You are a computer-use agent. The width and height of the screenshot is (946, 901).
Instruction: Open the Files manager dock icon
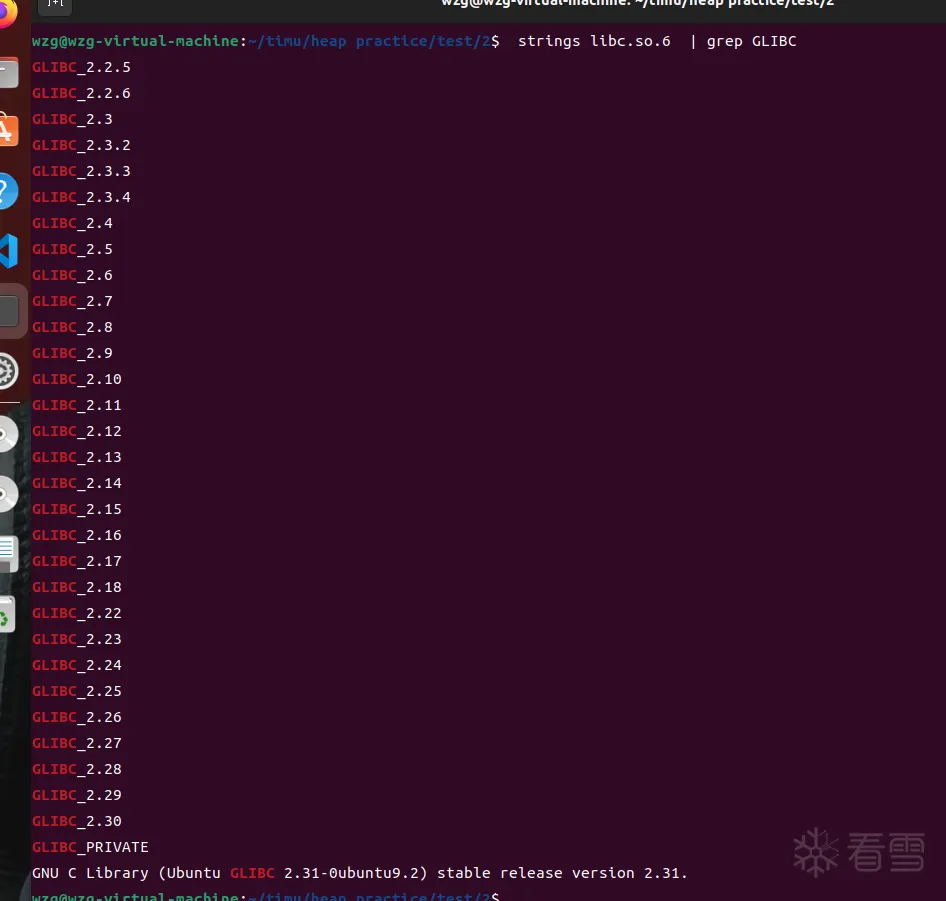[x=8, y=72]
